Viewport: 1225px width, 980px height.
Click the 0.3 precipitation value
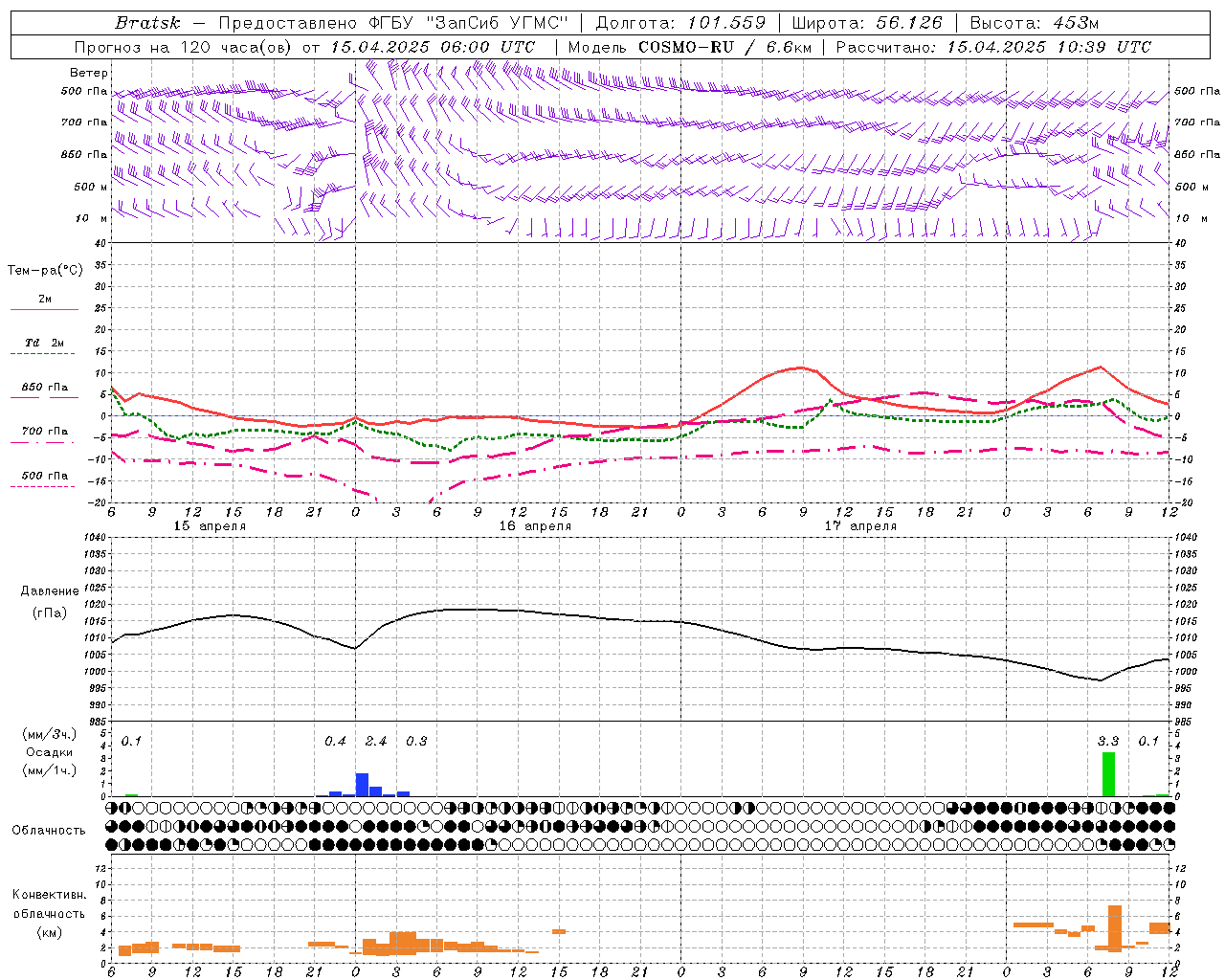point(416,742)
